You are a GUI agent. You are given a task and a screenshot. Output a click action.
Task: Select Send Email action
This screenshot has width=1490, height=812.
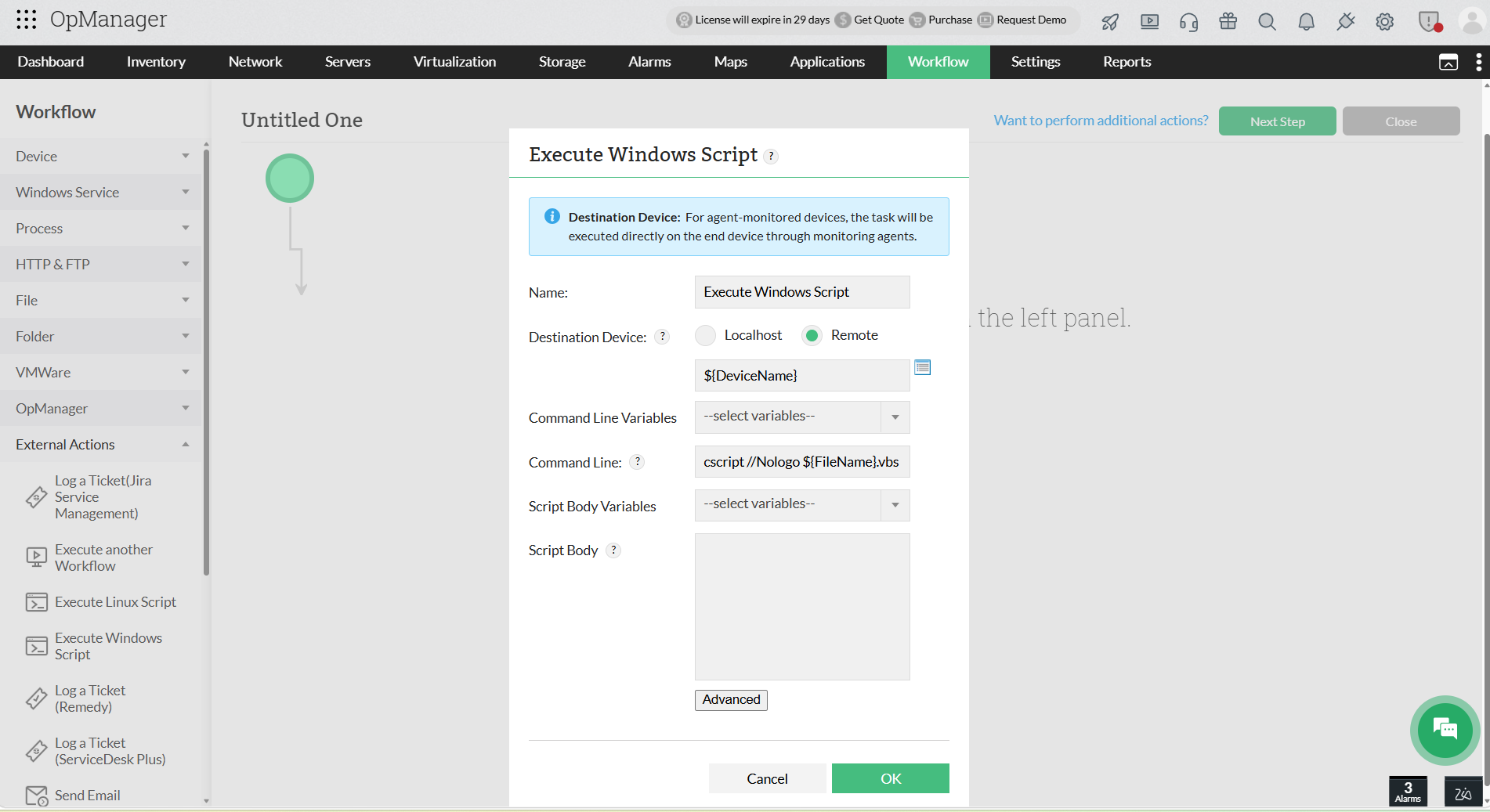point(72,796)
